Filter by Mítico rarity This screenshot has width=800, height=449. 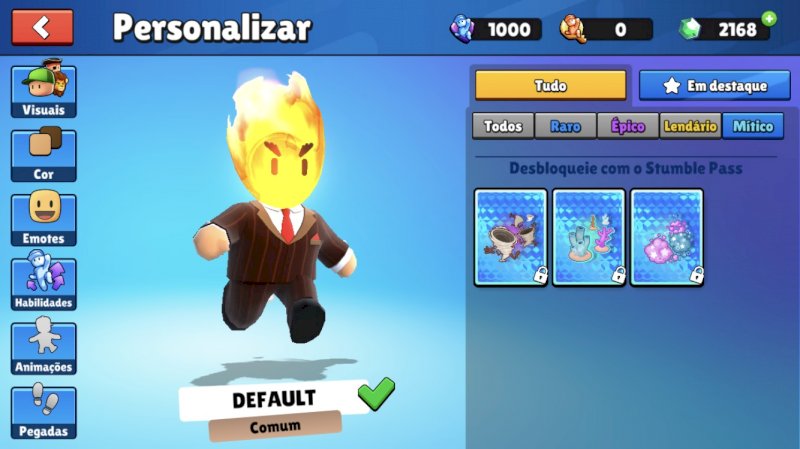pyautogui.click(x=753, y=126)
